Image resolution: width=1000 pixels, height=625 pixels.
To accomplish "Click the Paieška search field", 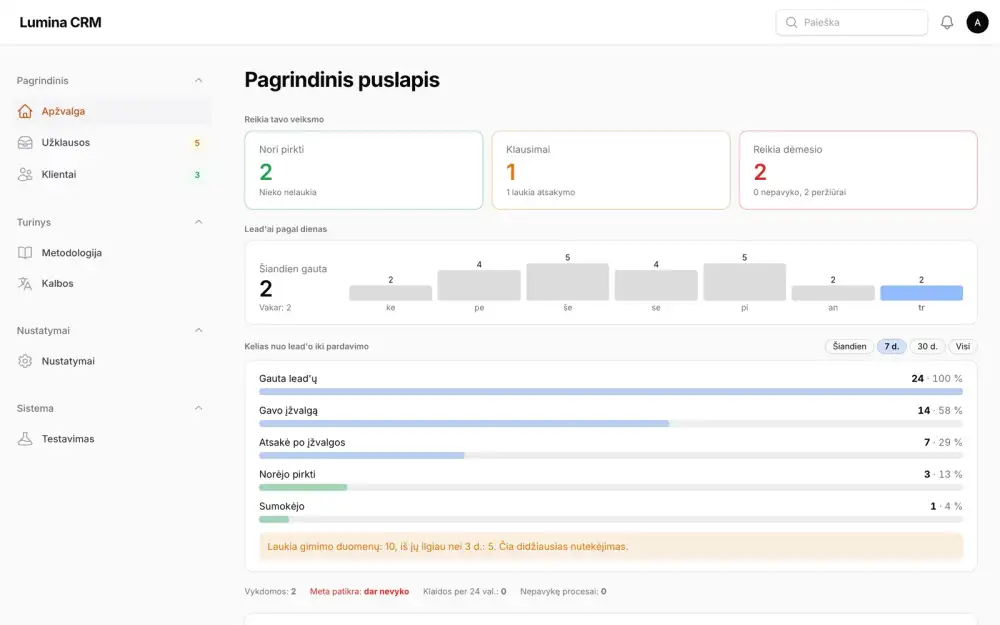I will pyautogui.click(x=851, y=22).
